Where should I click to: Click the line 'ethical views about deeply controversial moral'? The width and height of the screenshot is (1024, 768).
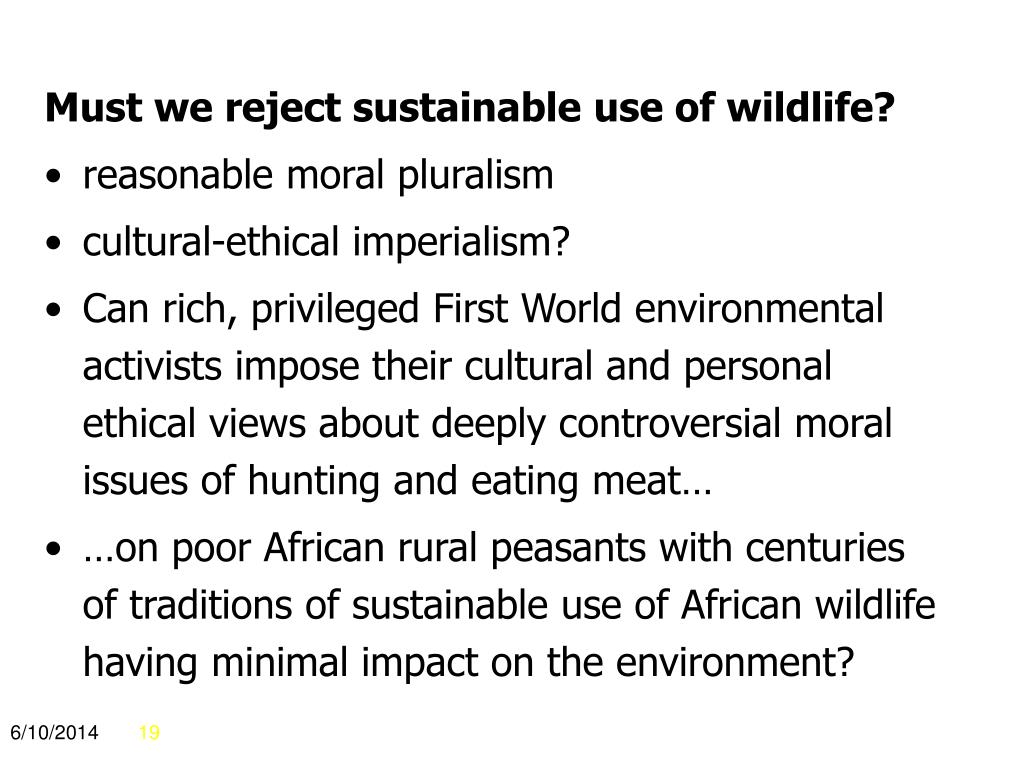click(487, 424)
